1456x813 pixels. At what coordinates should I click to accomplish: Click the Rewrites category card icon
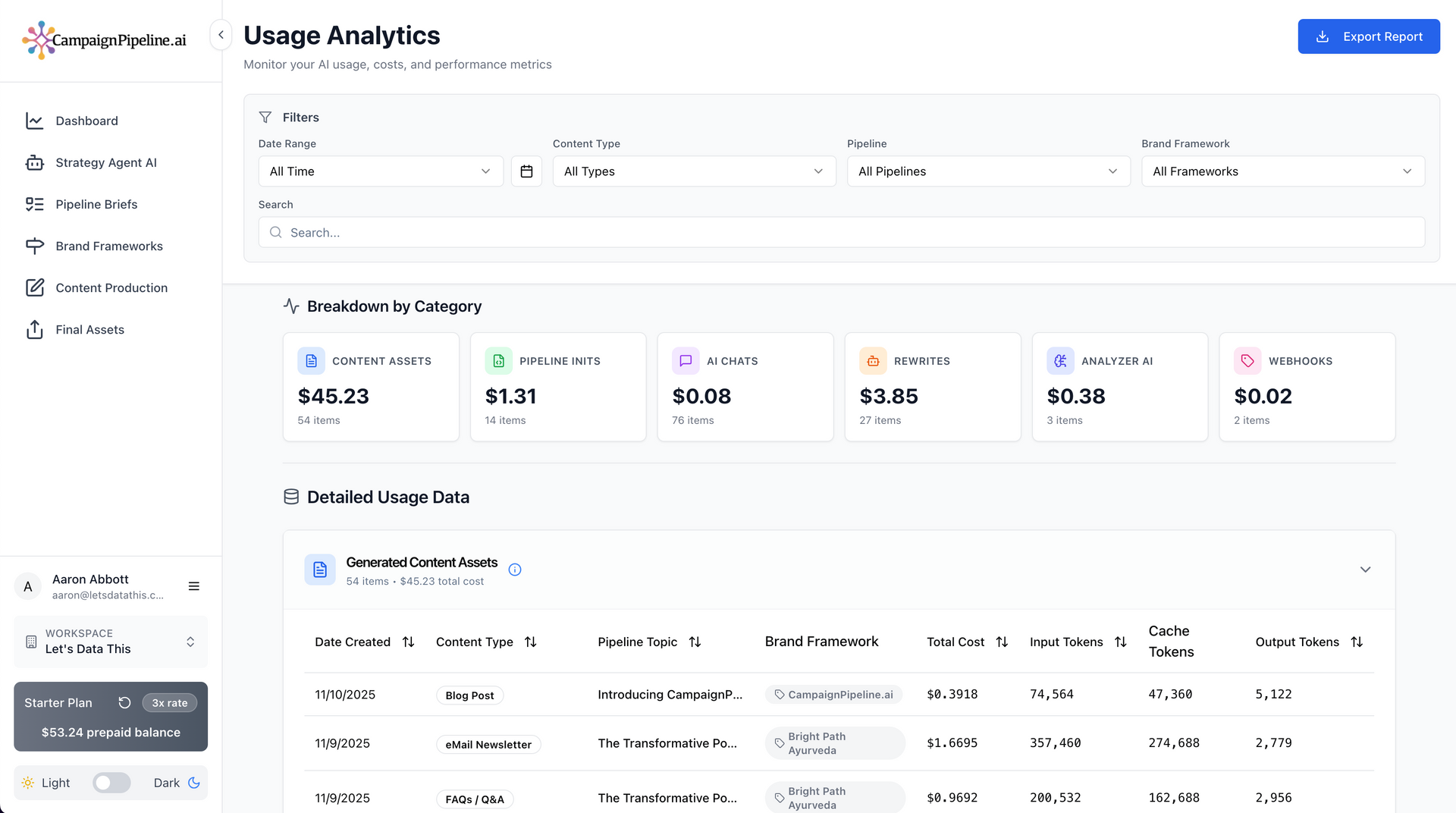873,361
